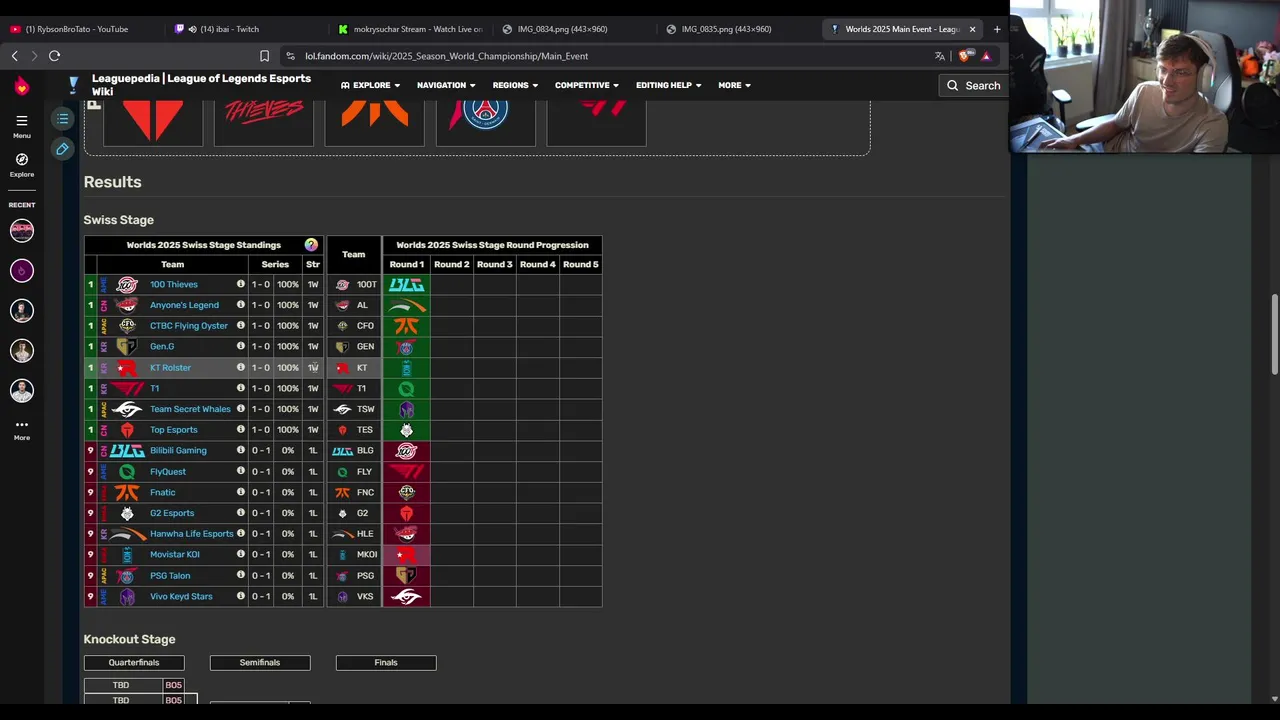The image size is (1280, 720).
Task: Click the Knockout Stage heading
Action: (x=130, y=639)
